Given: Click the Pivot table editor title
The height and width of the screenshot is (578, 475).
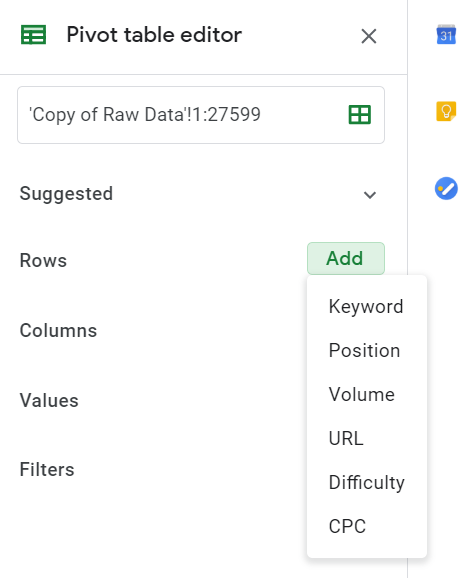Looking at the screenshot, I should (x=154, y=35).
